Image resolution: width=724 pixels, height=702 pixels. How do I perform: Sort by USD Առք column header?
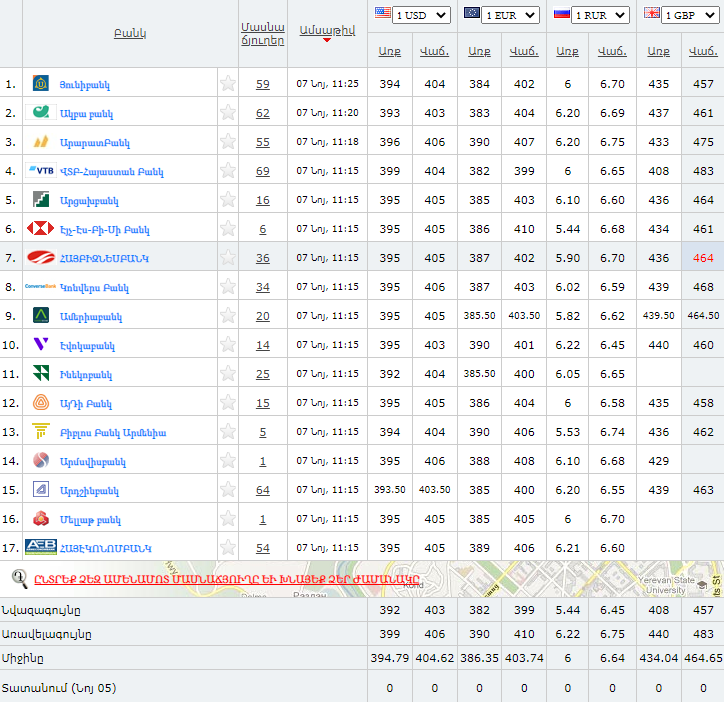[x=390, y=51]
